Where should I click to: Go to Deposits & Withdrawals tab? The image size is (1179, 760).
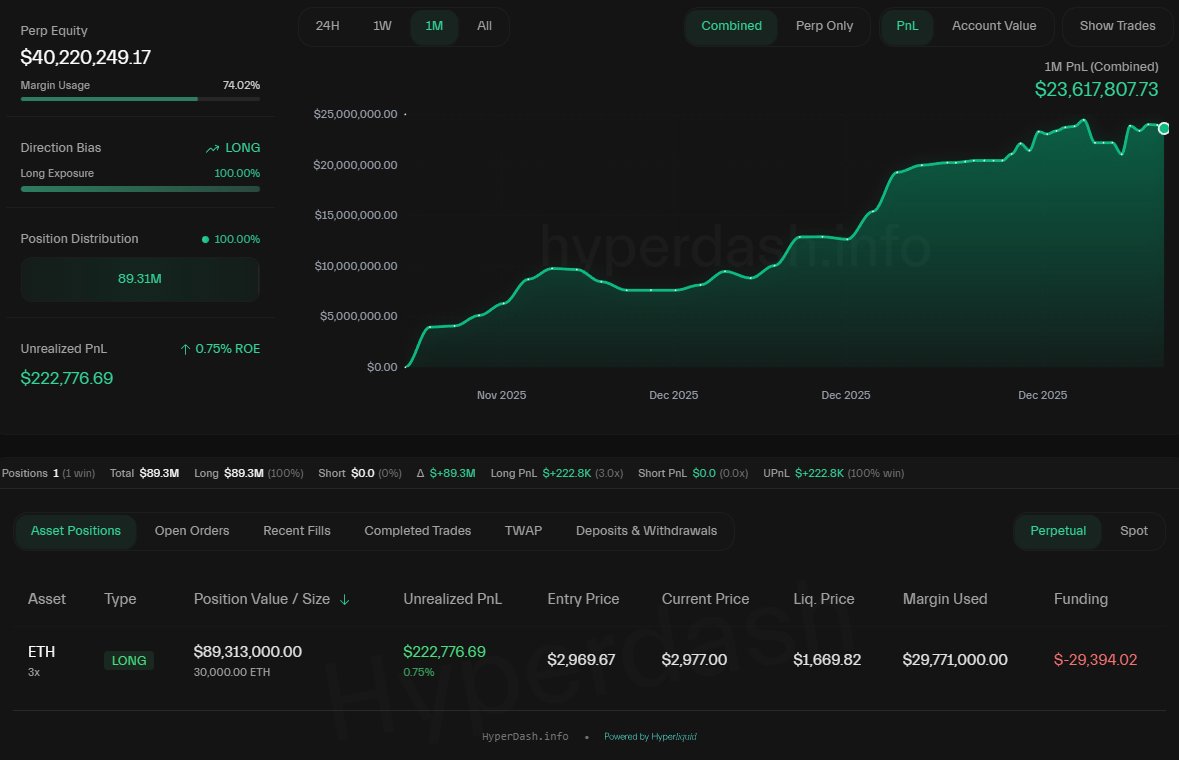tap(646, 531)
